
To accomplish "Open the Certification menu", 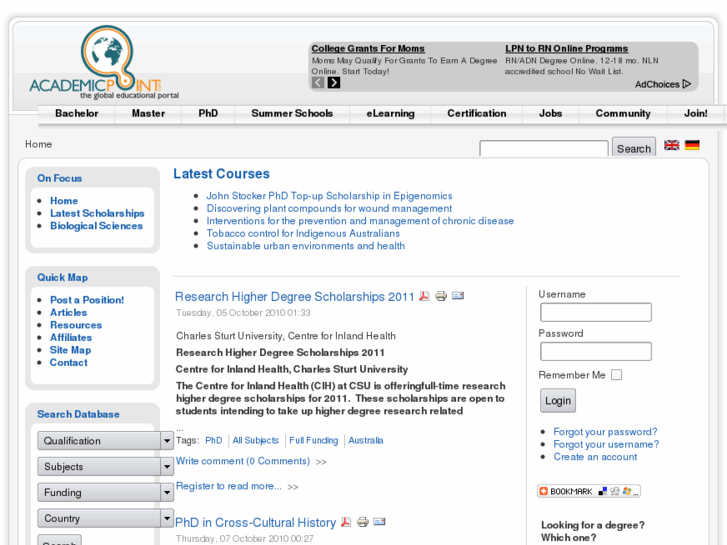I will (477, 113).
